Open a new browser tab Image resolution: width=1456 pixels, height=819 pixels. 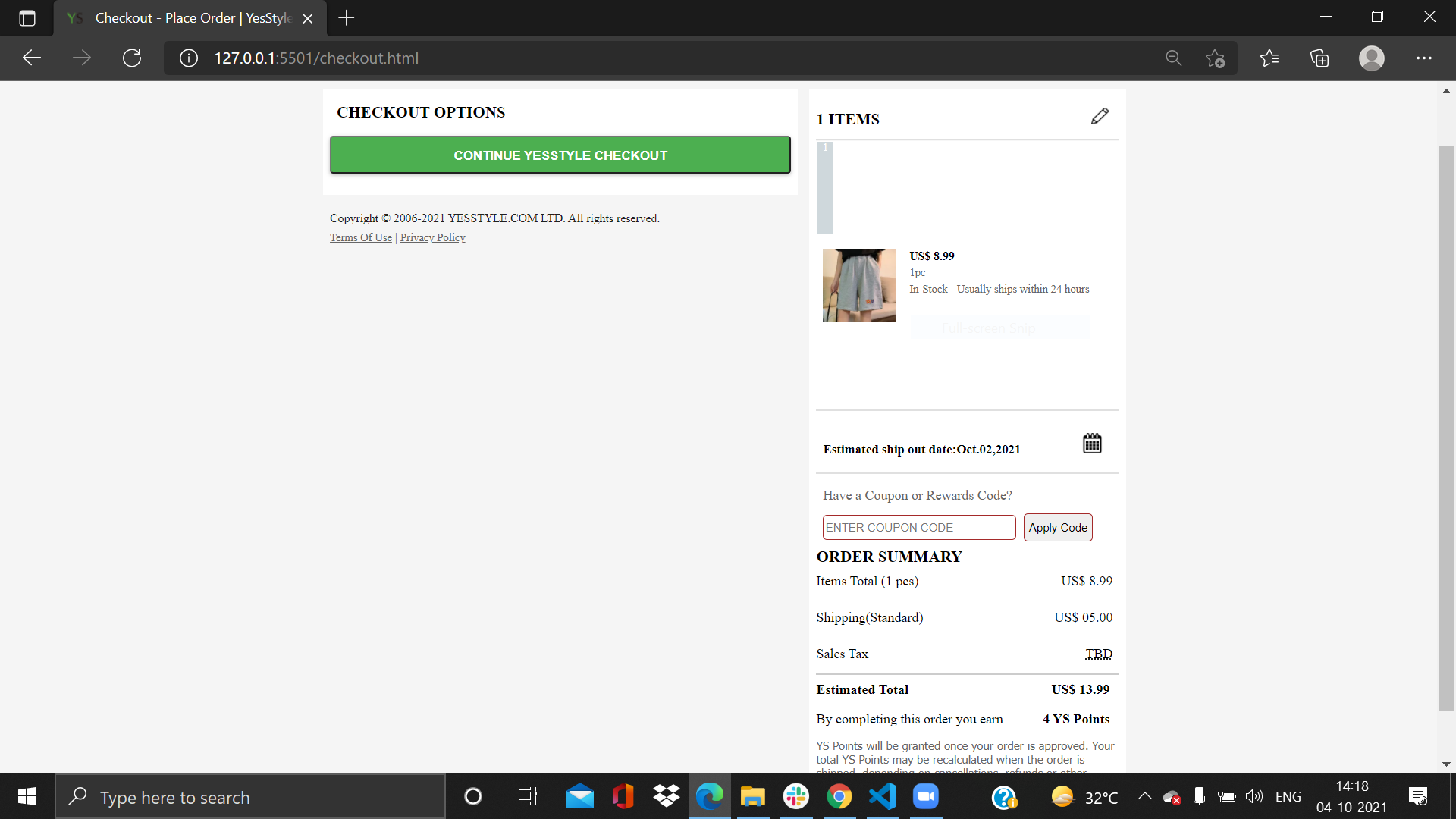pos(347,18)
